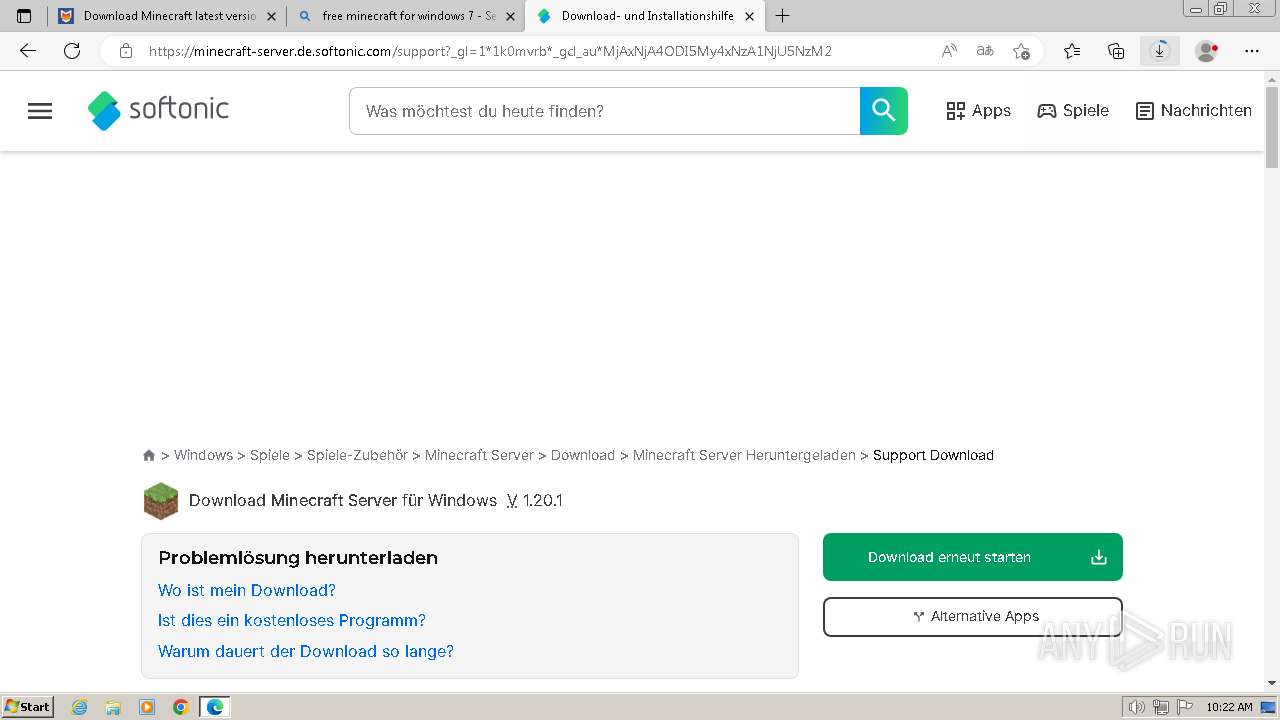Switch to Edge in the taskbar
1280x720 pixels.
(x=215, y=707)
